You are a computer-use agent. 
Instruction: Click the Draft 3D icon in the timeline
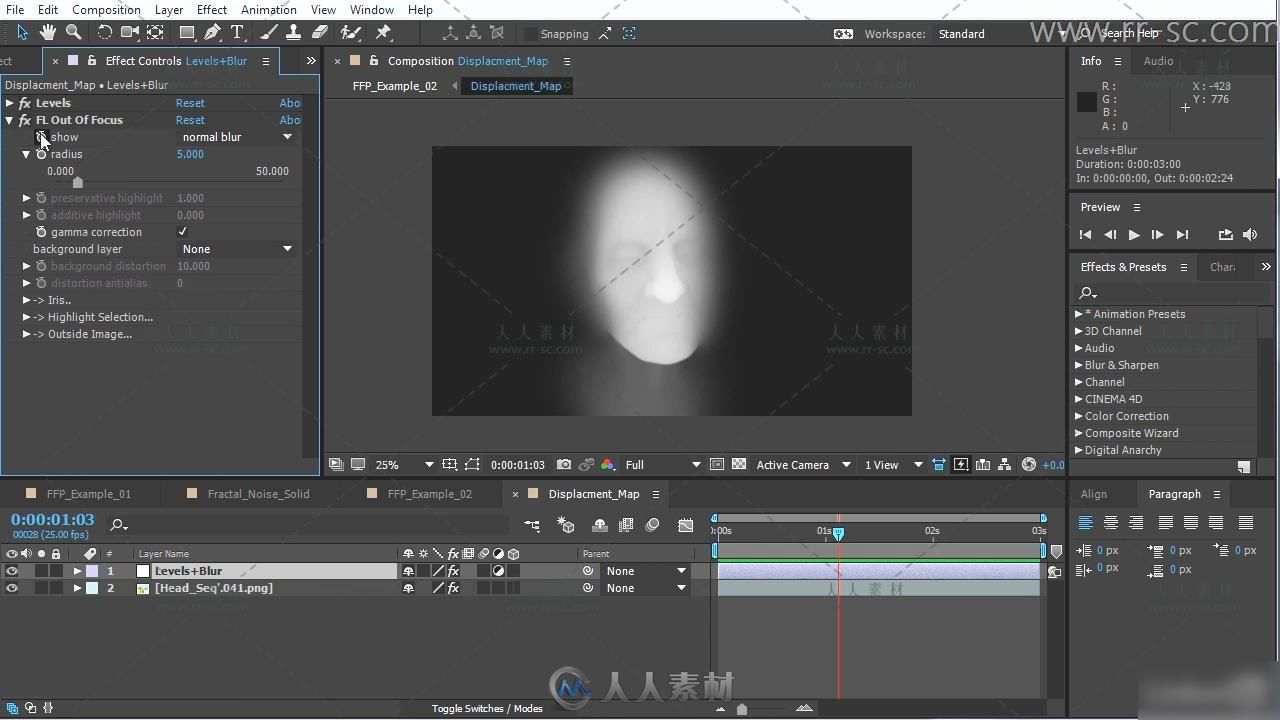click(x=566, y=525)
